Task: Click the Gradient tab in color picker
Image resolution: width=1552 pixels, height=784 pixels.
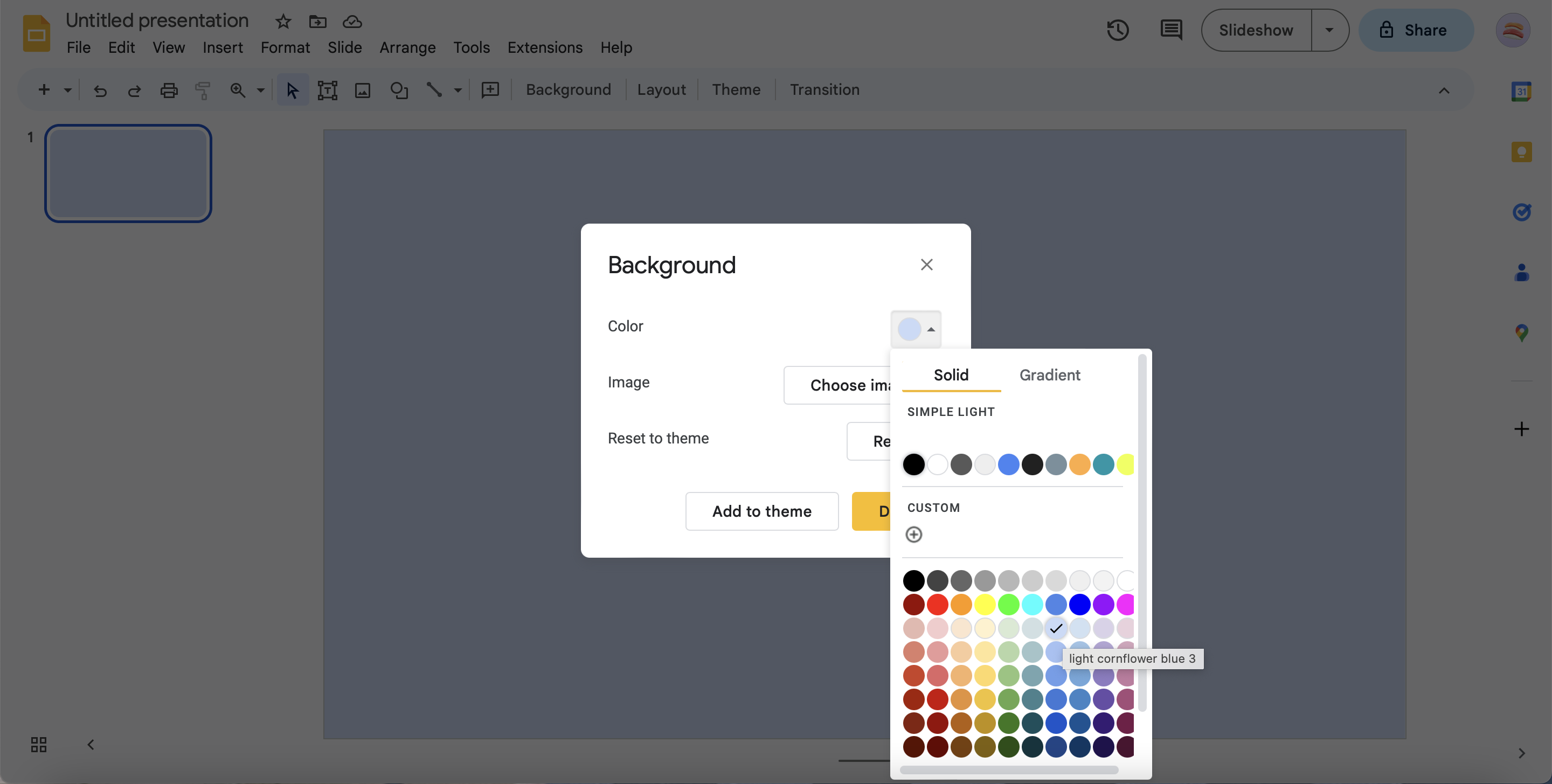Action: pyautogui.click(x=1050, y=375)
